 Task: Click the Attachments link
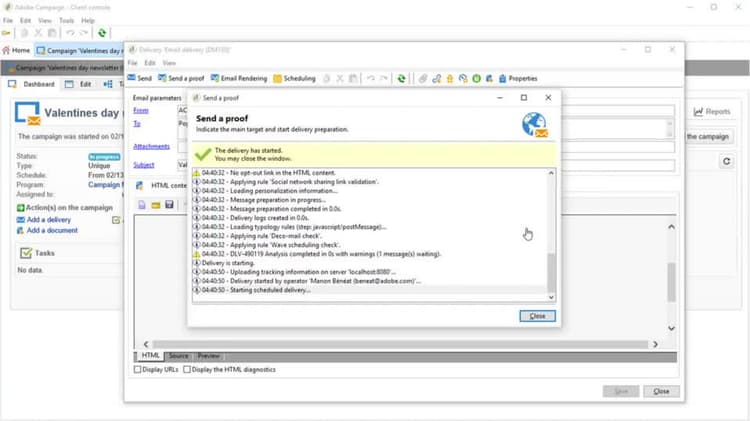point(151,146)
